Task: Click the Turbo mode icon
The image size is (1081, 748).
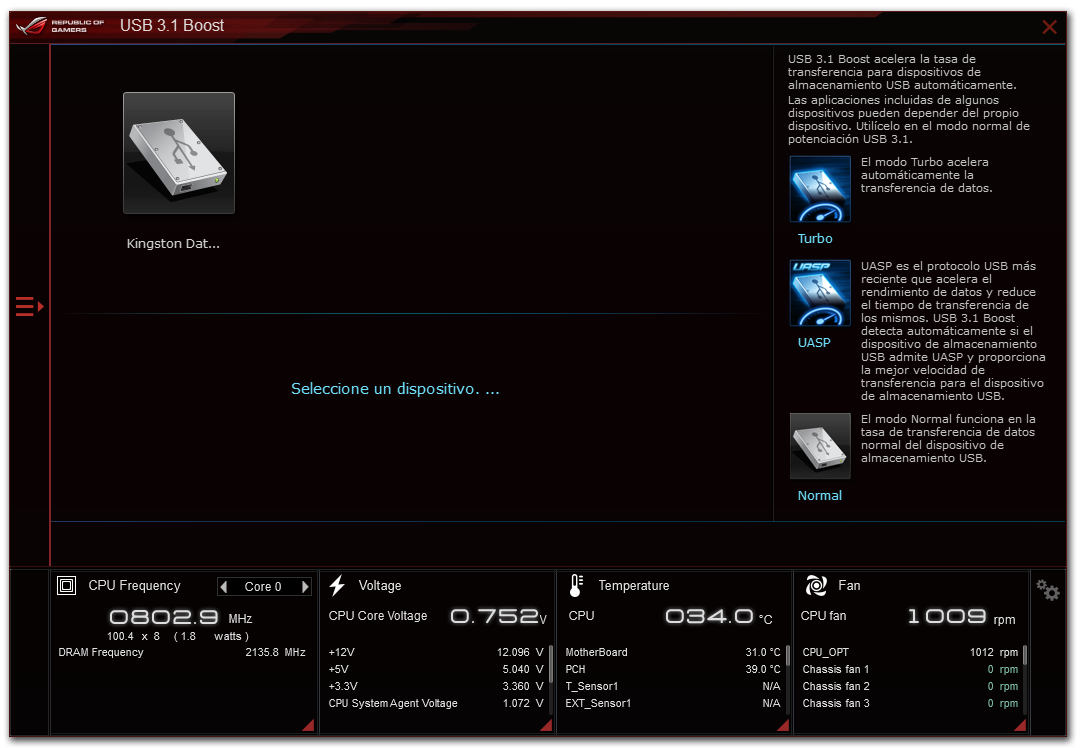Action: point(819,189)
